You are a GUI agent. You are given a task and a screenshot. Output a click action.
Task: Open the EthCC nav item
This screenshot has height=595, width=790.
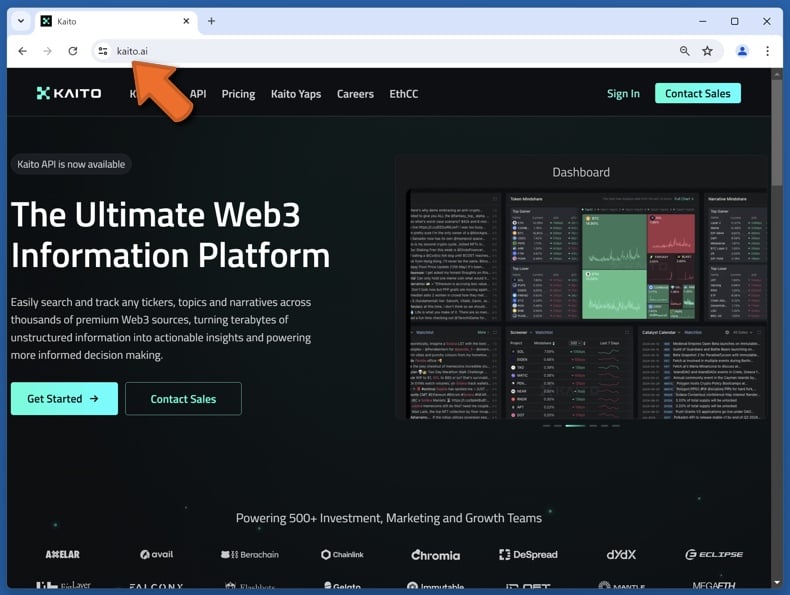point(404,94)
